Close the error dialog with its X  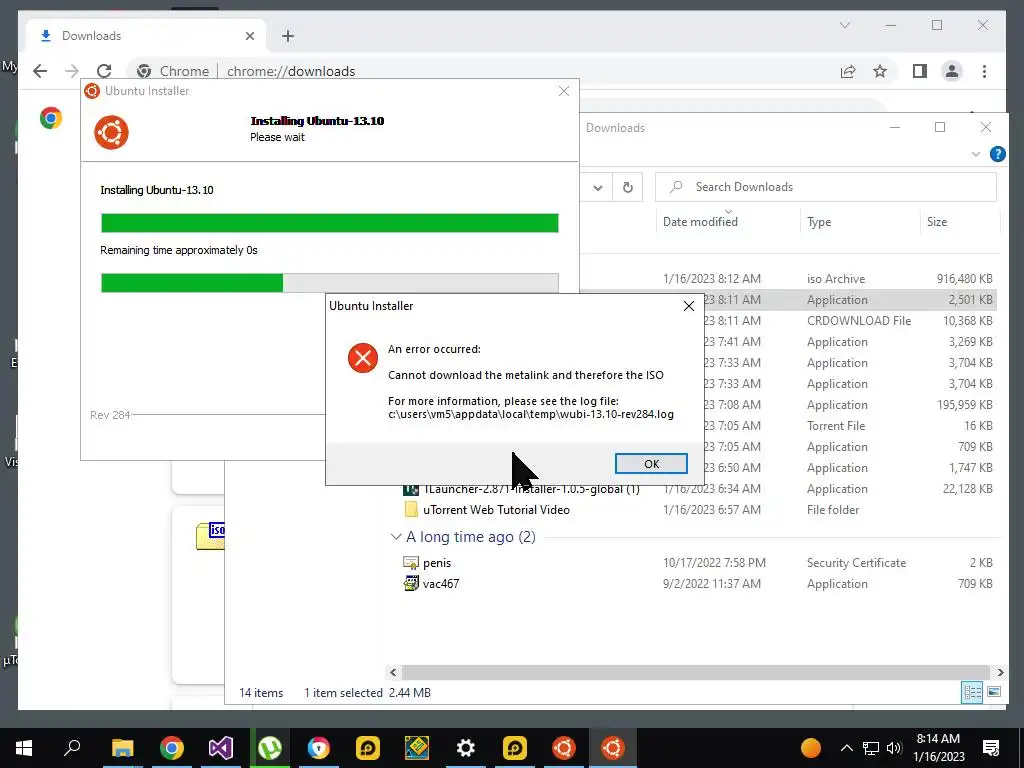point(688,306)
